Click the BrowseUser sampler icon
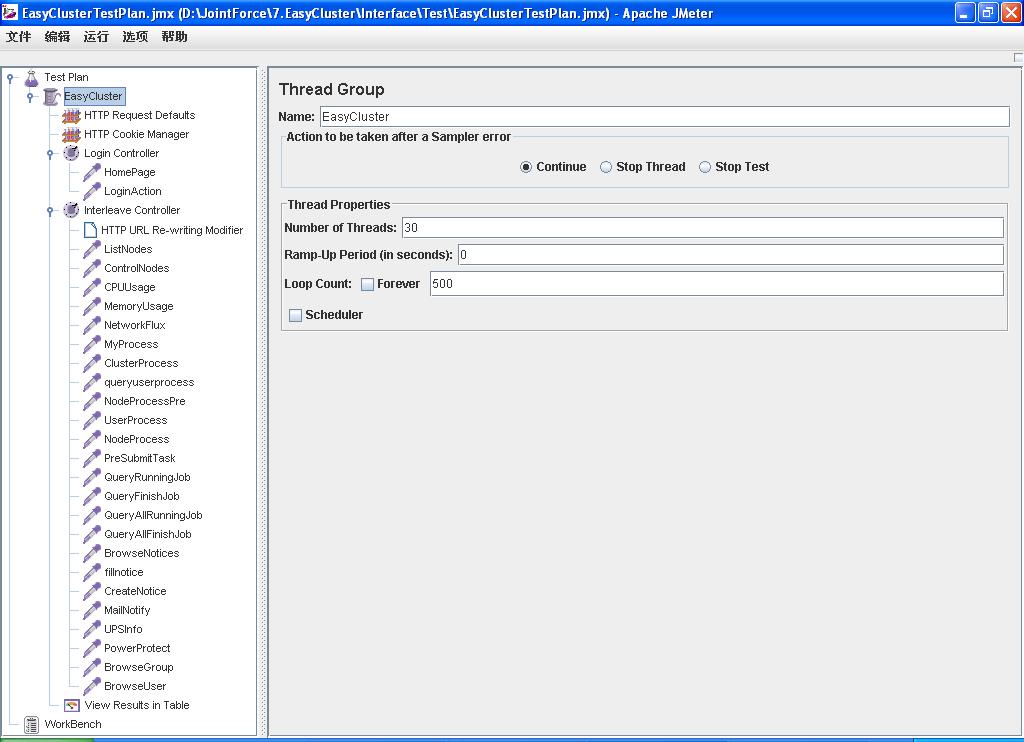 (91, 686)
